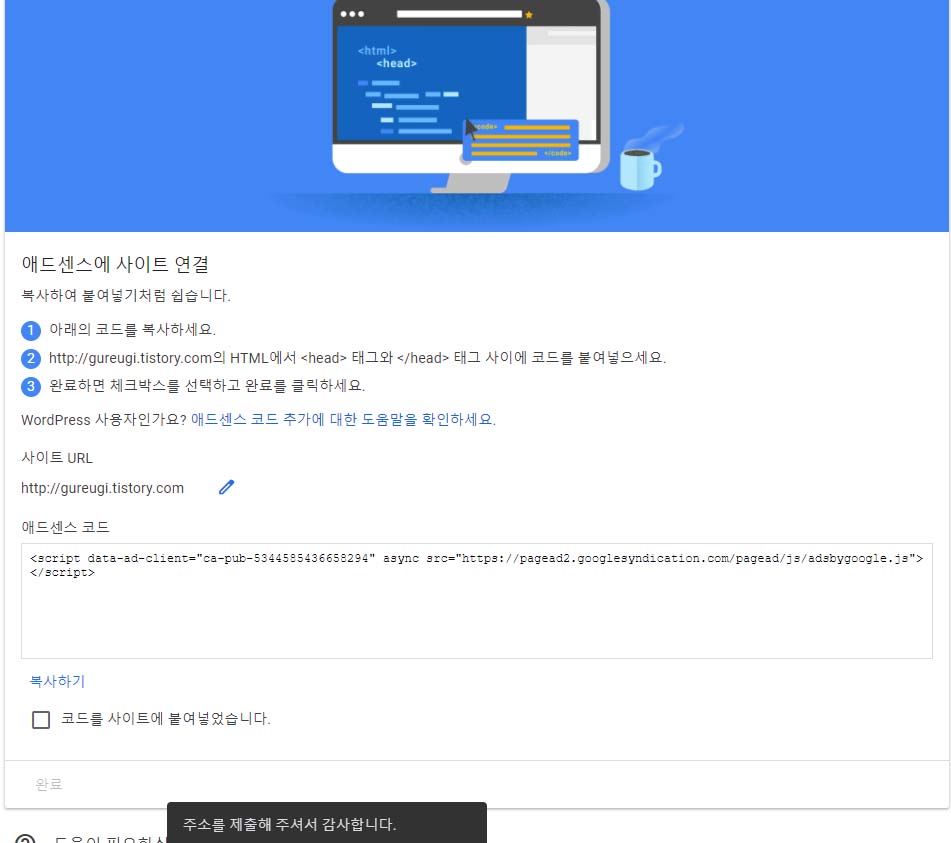Screen dimensions: 951x843
Task: Click step 3 text about checkbox
Action: [207, 386]
